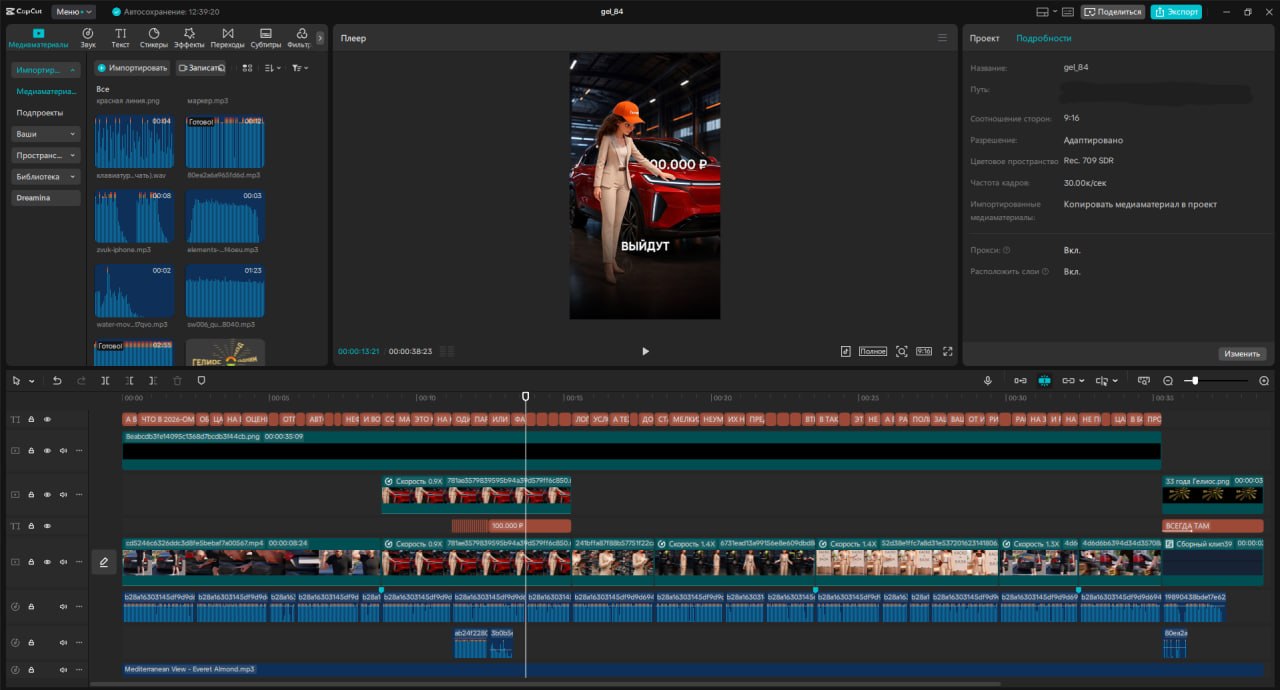Open the Переходы tab
Image resolution: width=1280 pixels, height=690 pixels.
228,38
